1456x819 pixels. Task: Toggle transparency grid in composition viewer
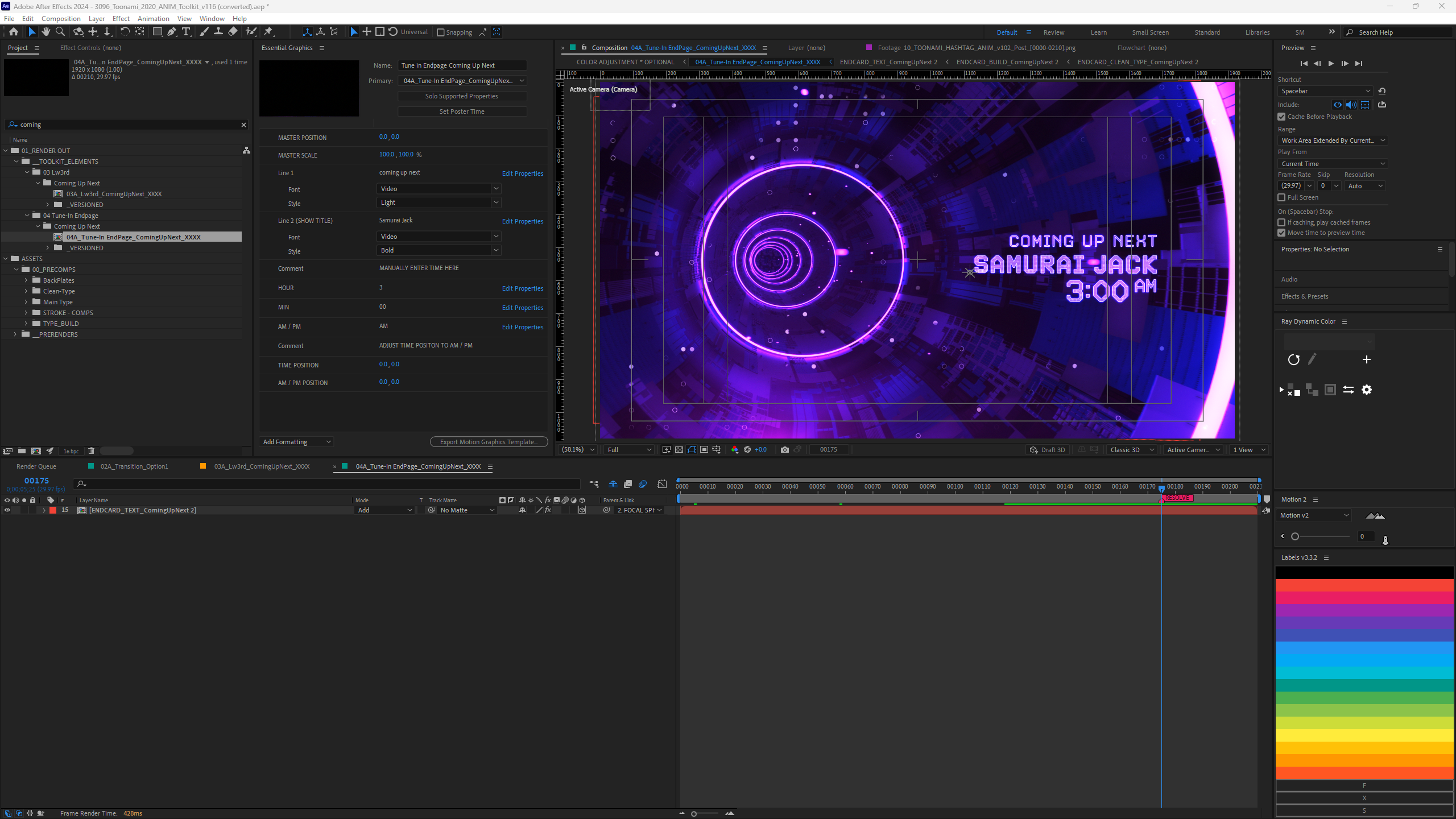679,449
